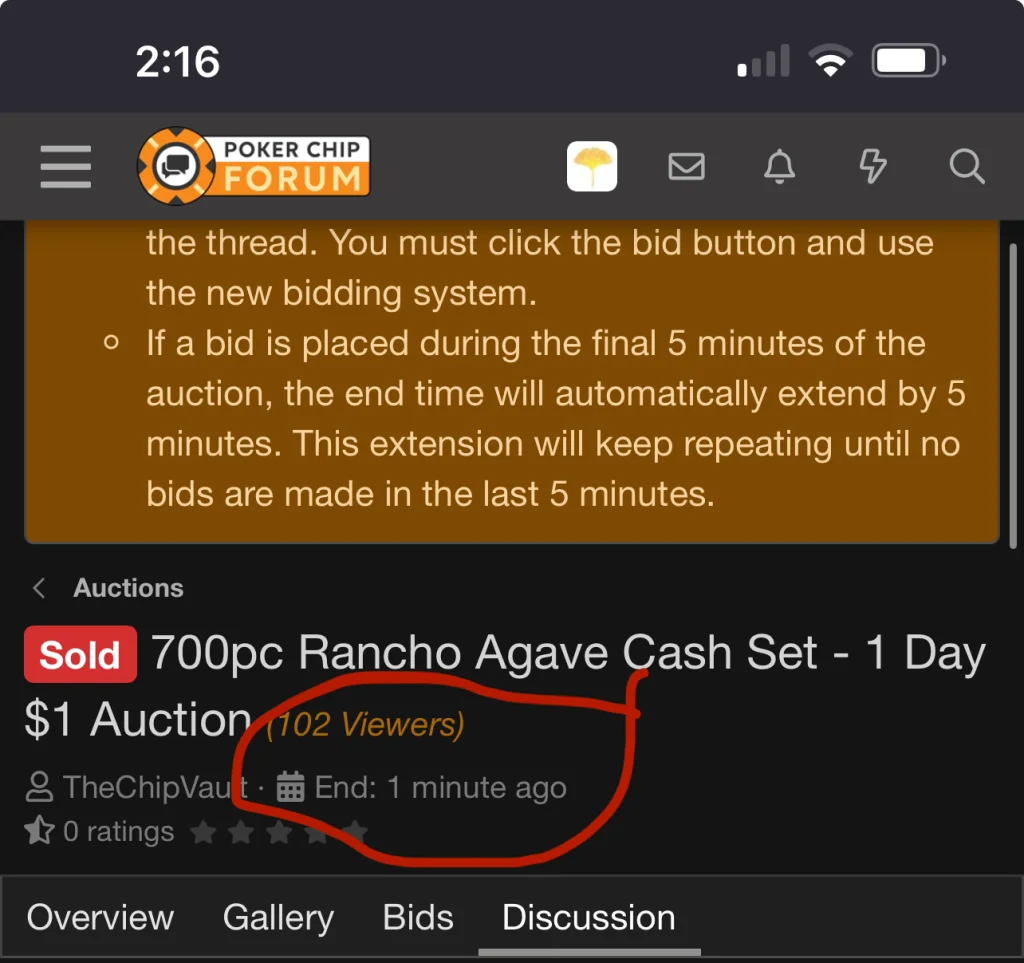The width and height of the screenshot is (1024, 963).
Task: Open the private messages envelope icon
Action: click(x=686, y=166)
